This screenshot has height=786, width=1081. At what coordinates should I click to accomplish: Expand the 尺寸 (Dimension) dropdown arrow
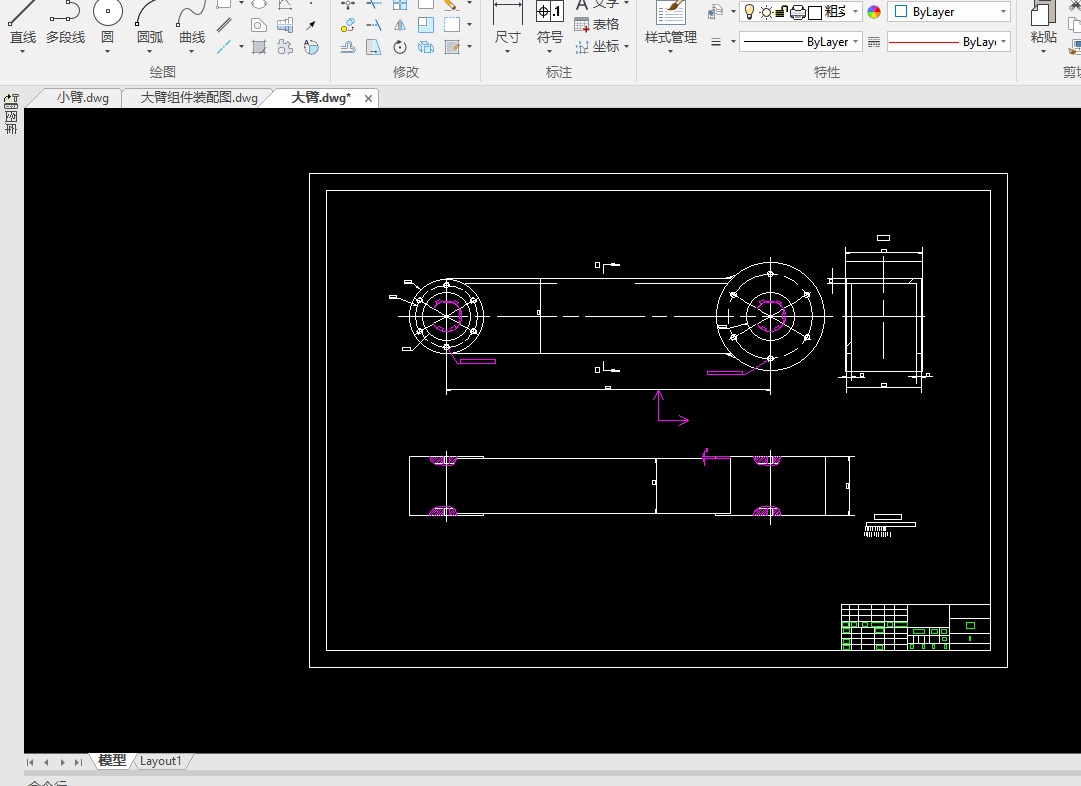(x=508, y=51)
